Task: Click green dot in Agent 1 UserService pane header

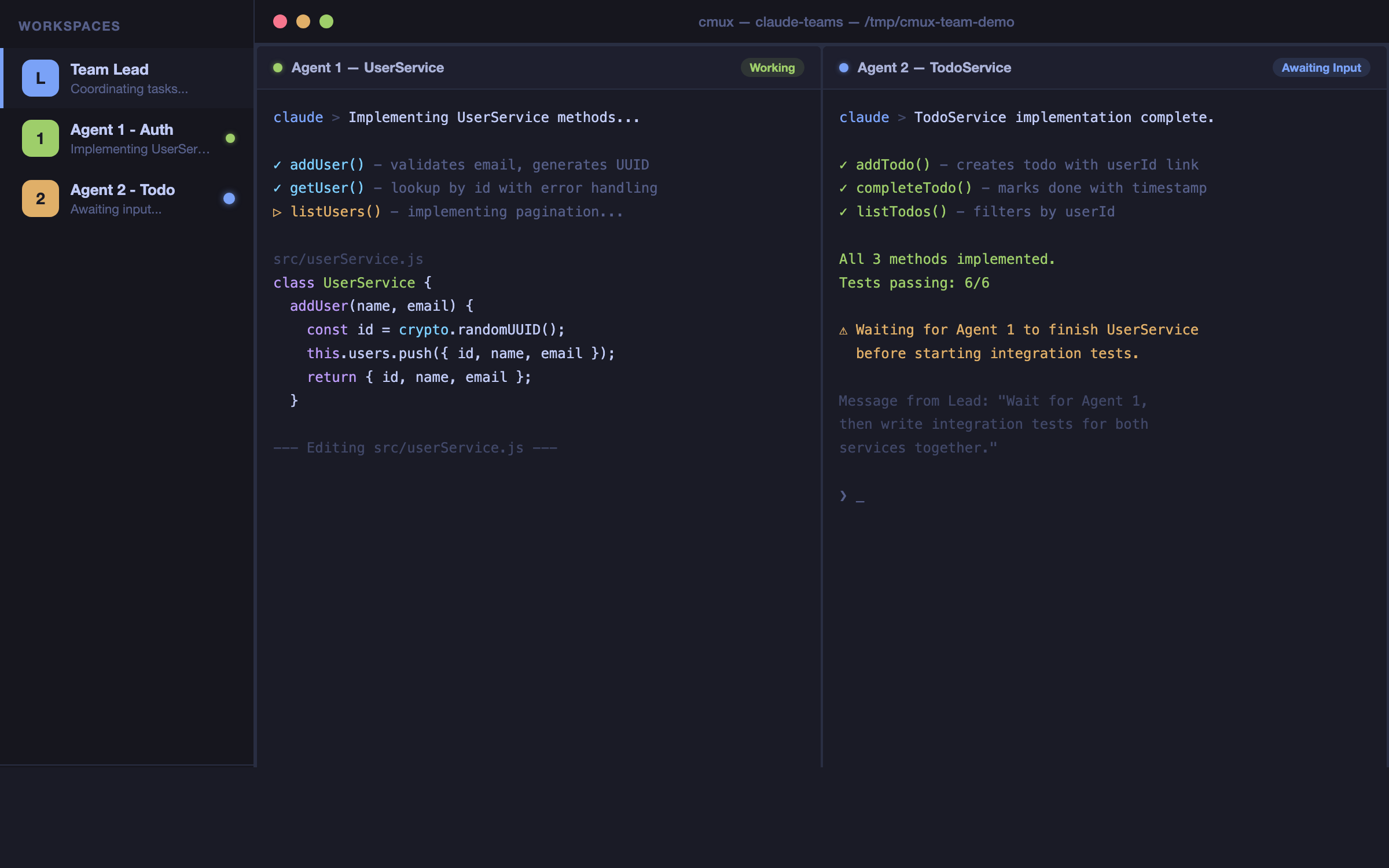Action: click(278, 68)
